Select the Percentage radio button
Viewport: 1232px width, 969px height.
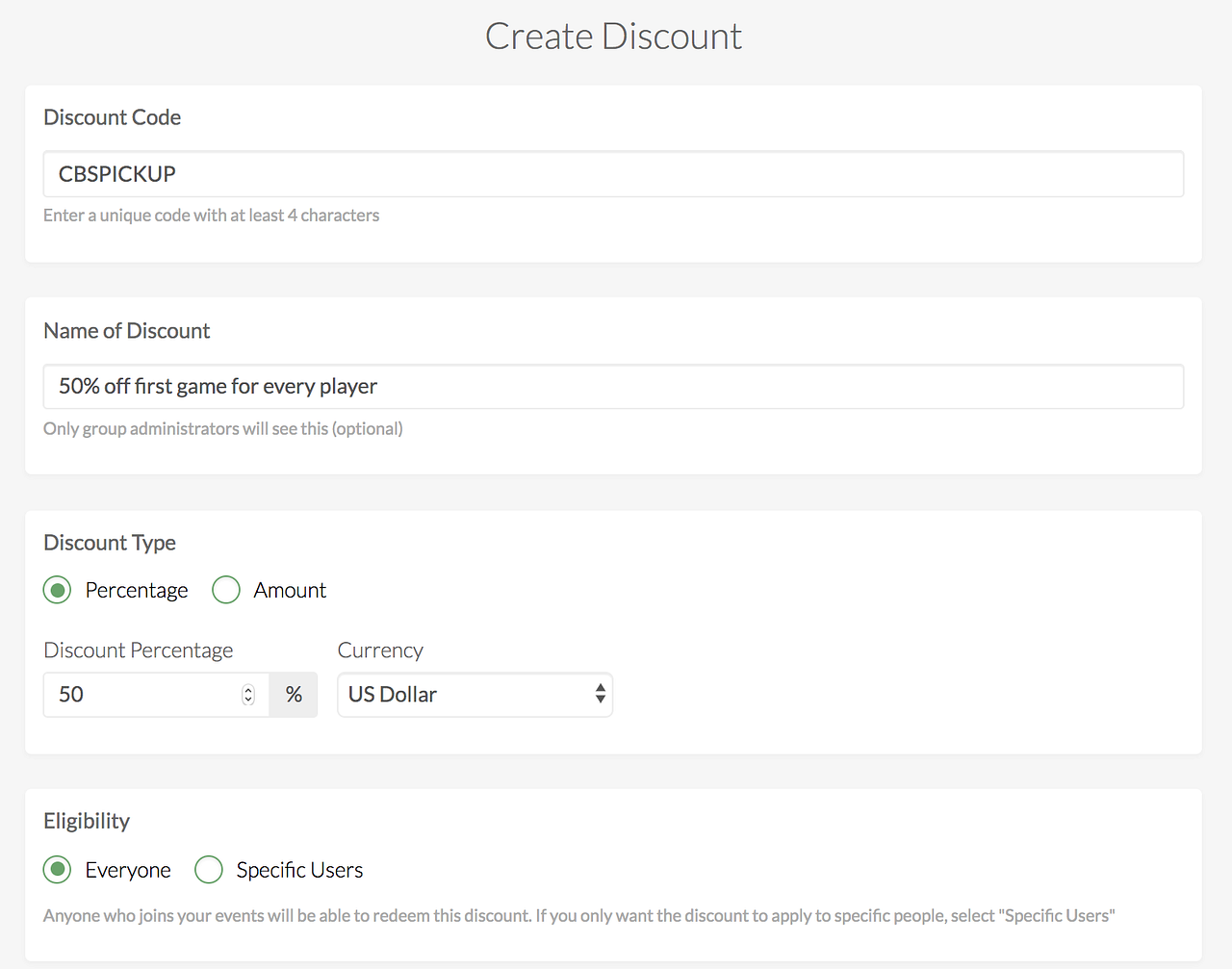pyautogui.click(x=58, y=590)
